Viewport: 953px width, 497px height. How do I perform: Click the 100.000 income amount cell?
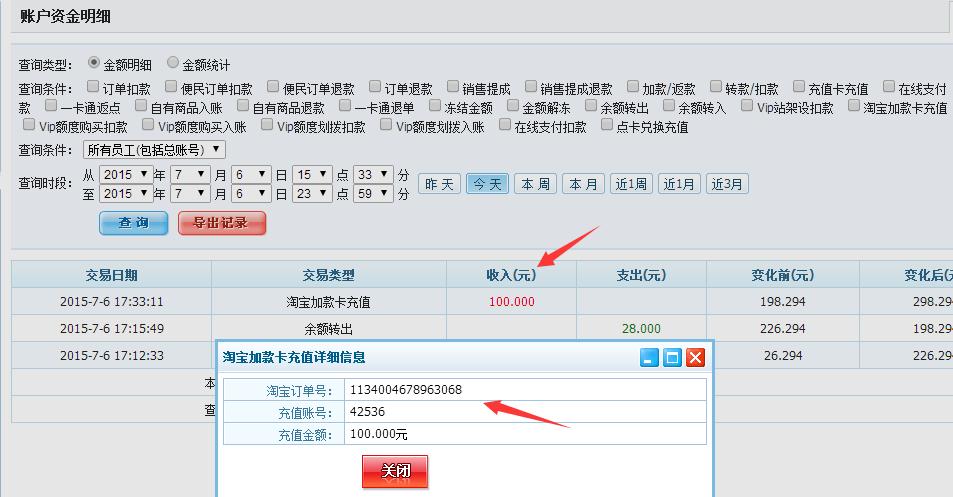pyautogui.click(x=512, y=302)
